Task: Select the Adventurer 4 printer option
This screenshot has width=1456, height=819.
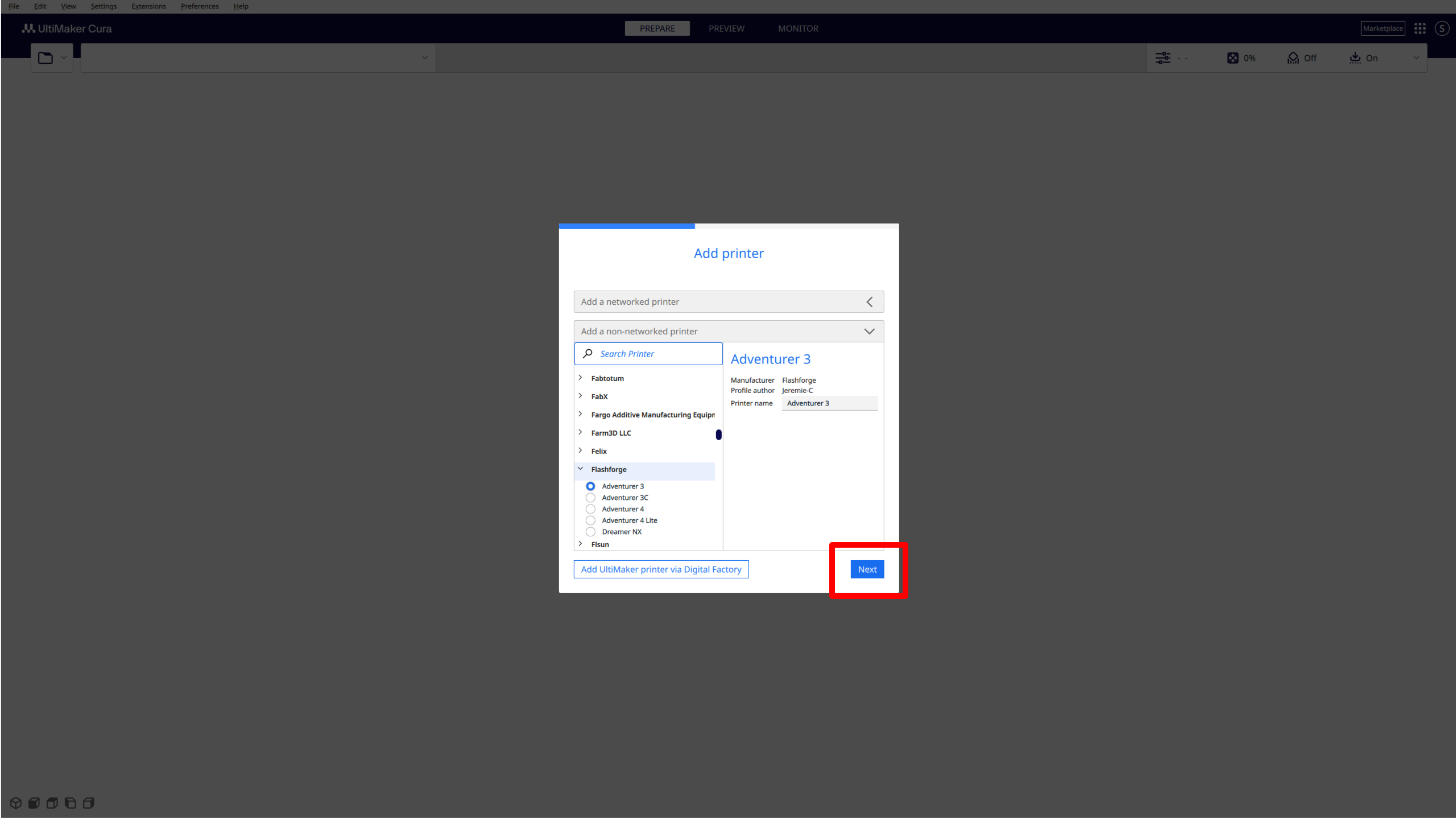Action: pos(590,508)
